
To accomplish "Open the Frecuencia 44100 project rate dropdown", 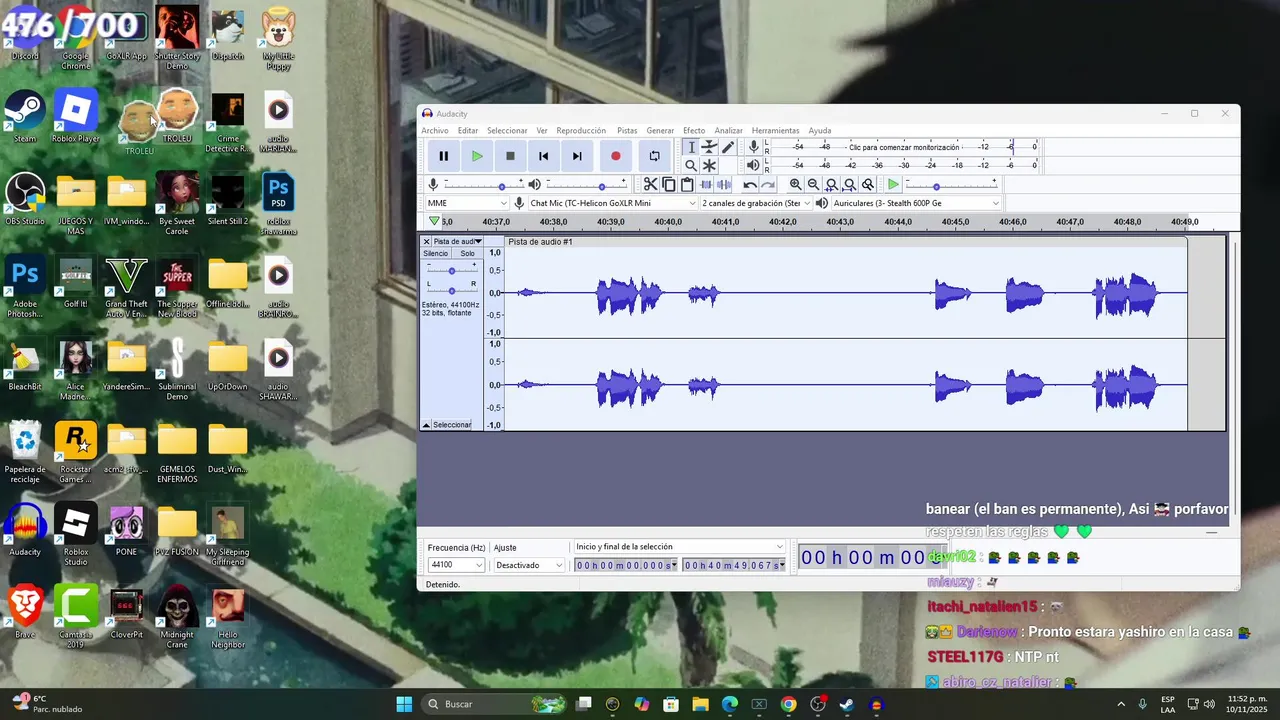I will pos(456,565).
